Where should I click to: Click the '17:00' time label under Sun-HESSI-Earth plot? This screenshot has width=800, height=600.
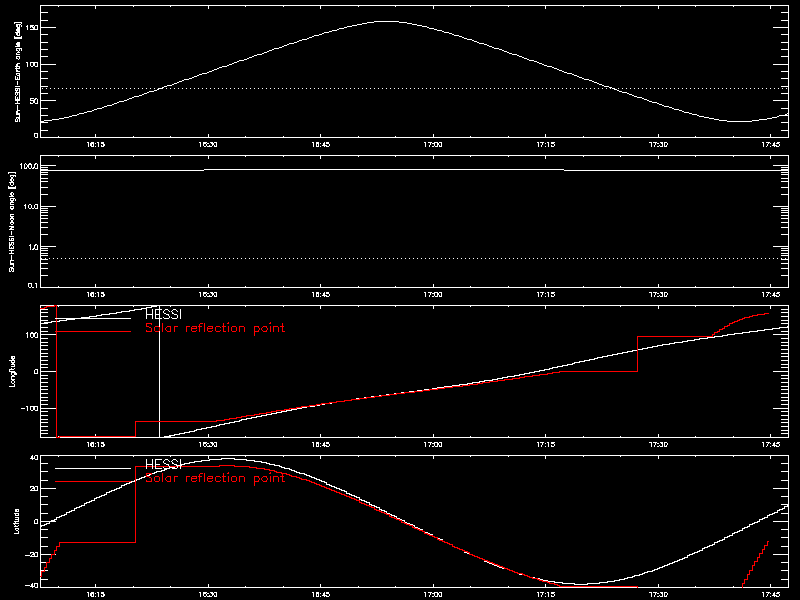click(x=433, y=145)
